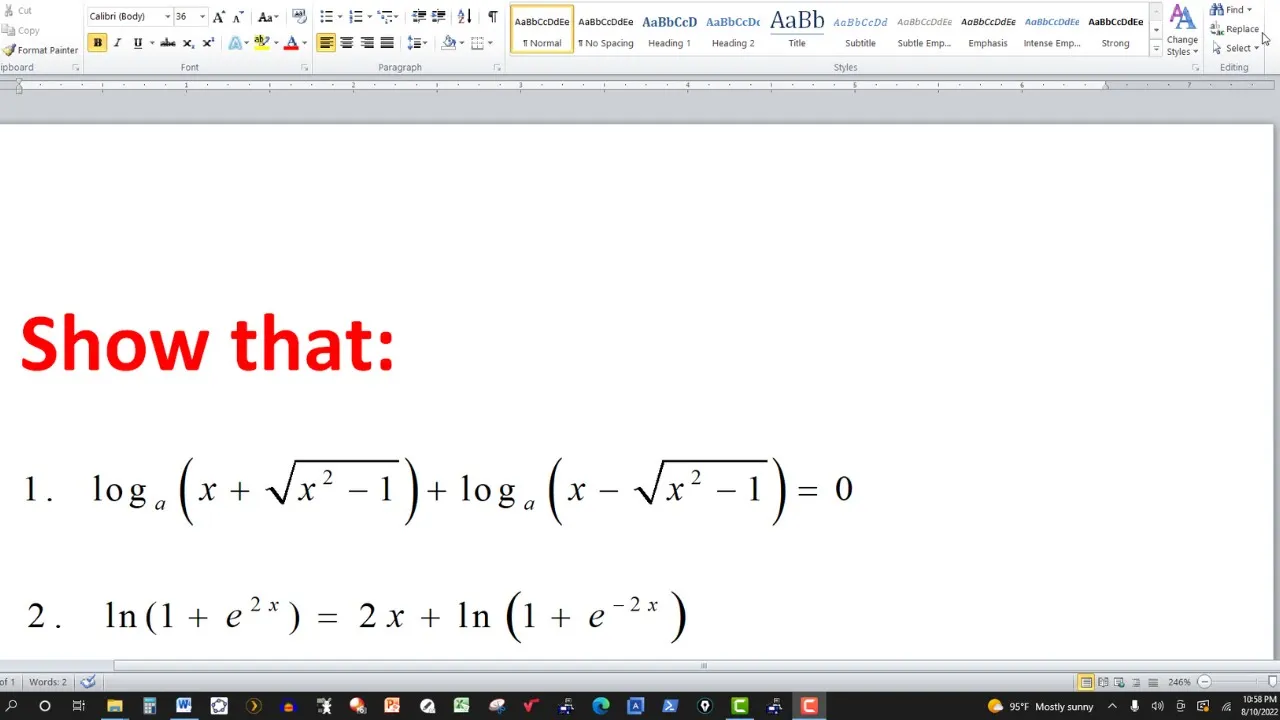Open Excel from taskbar
Screen dimensions: 1280x720
461,706
